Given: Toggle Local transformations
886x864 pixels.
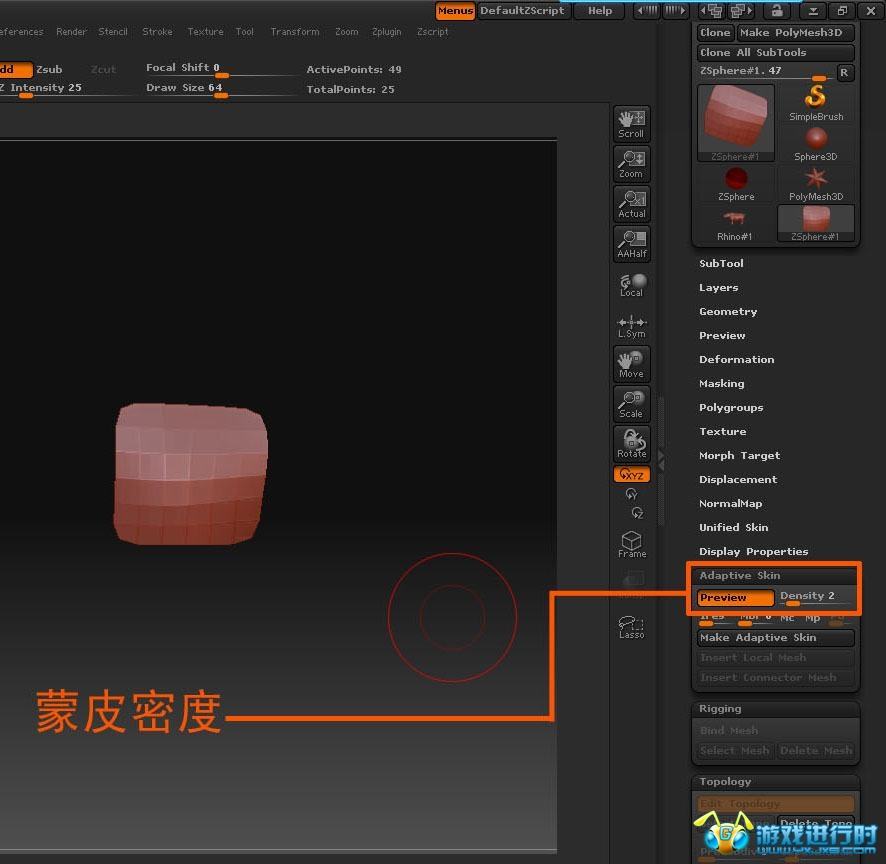Looking at the screenshot, I should pos(631,285).
